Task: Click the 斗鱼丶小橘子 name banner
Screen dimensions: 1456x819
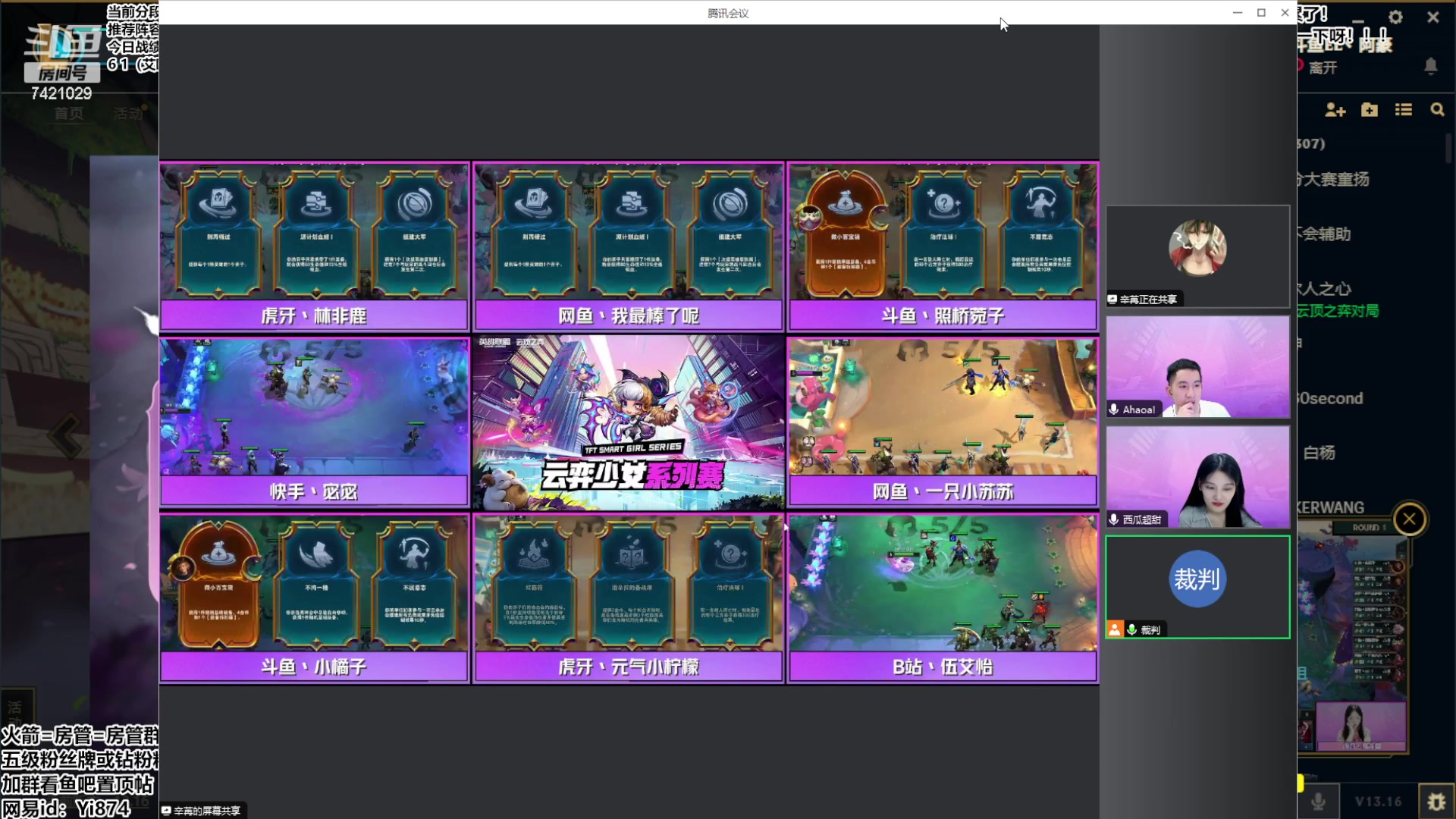Action: pyautogui.click(x=314, y=667)
